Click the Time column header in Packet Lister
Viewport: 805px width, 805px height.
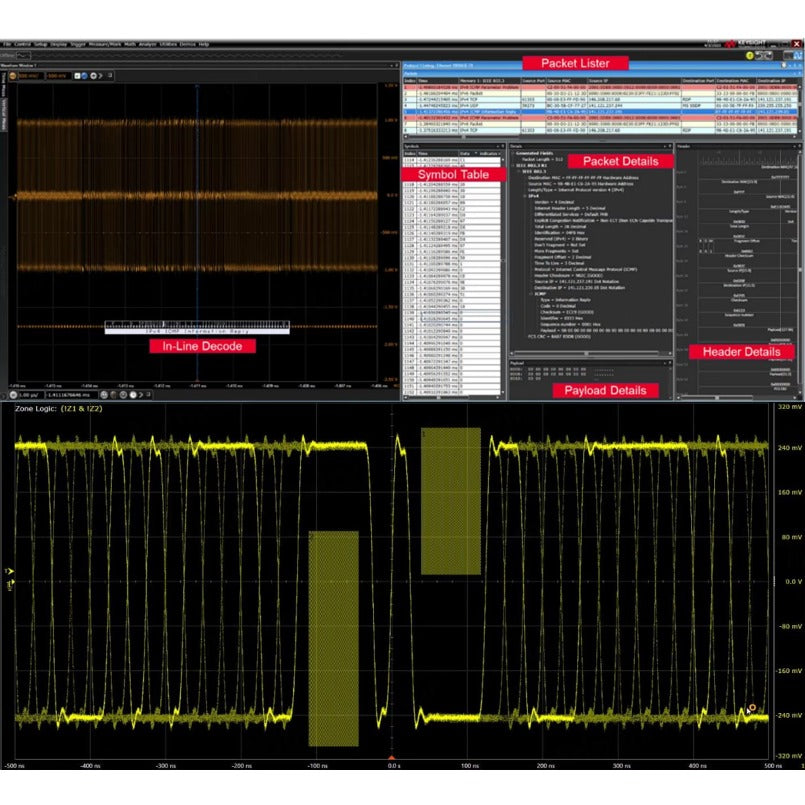click(x=437, y=81)
